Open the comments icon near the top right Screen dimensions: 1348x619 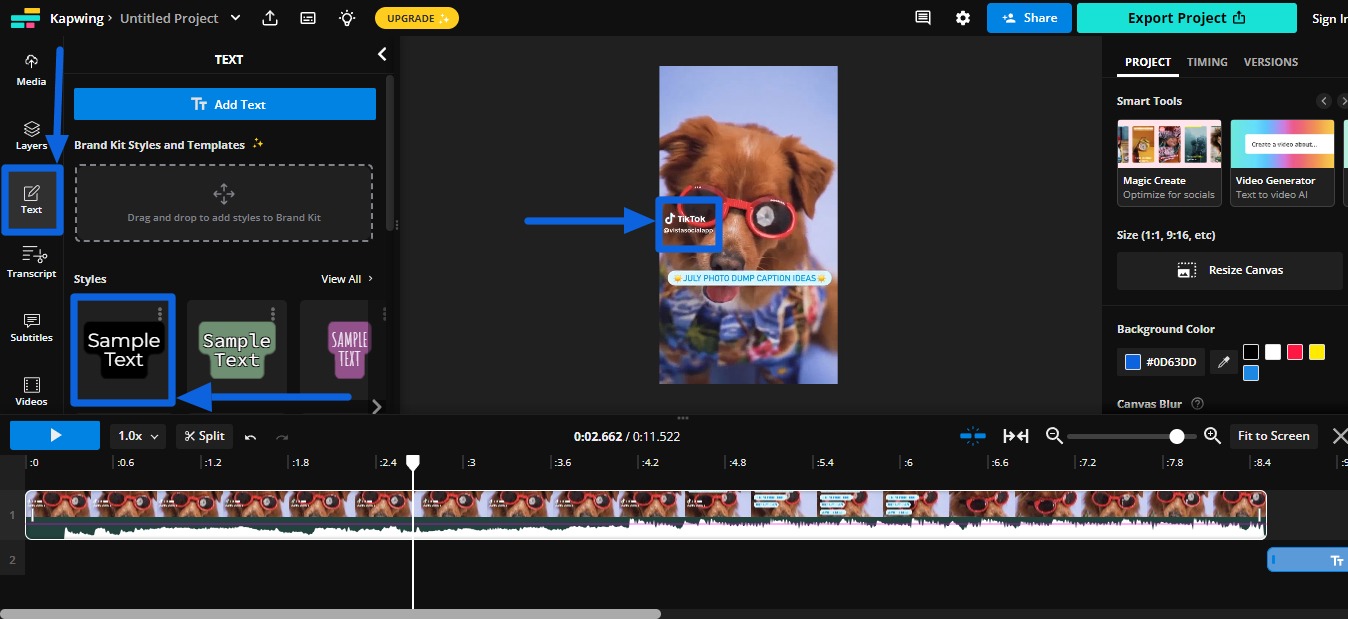click(925, 17)
